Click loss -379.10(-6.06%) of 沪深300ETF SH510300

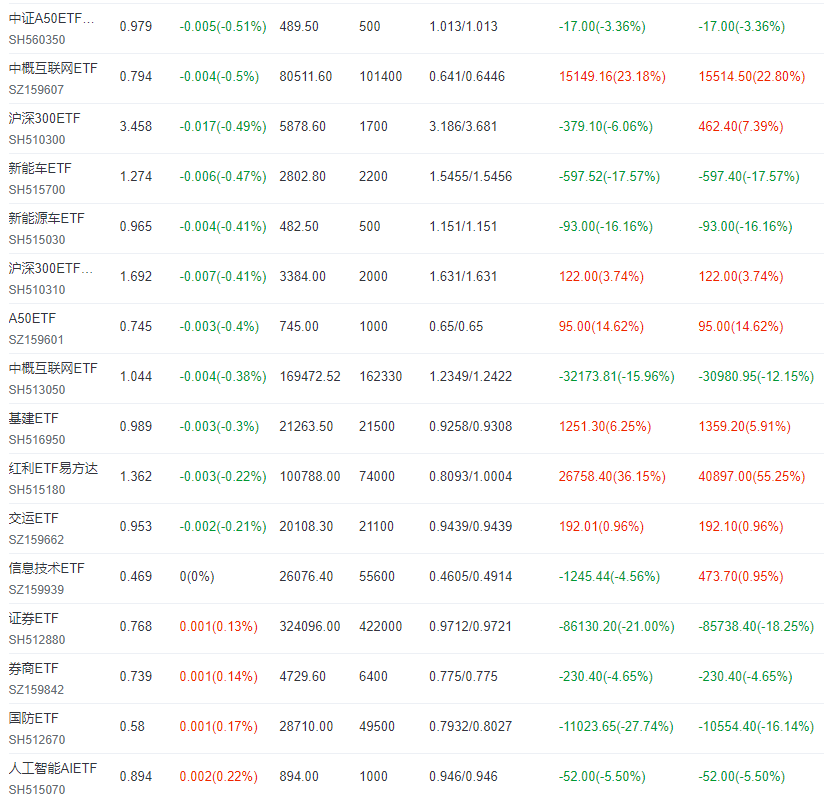(x=605, y=126)
